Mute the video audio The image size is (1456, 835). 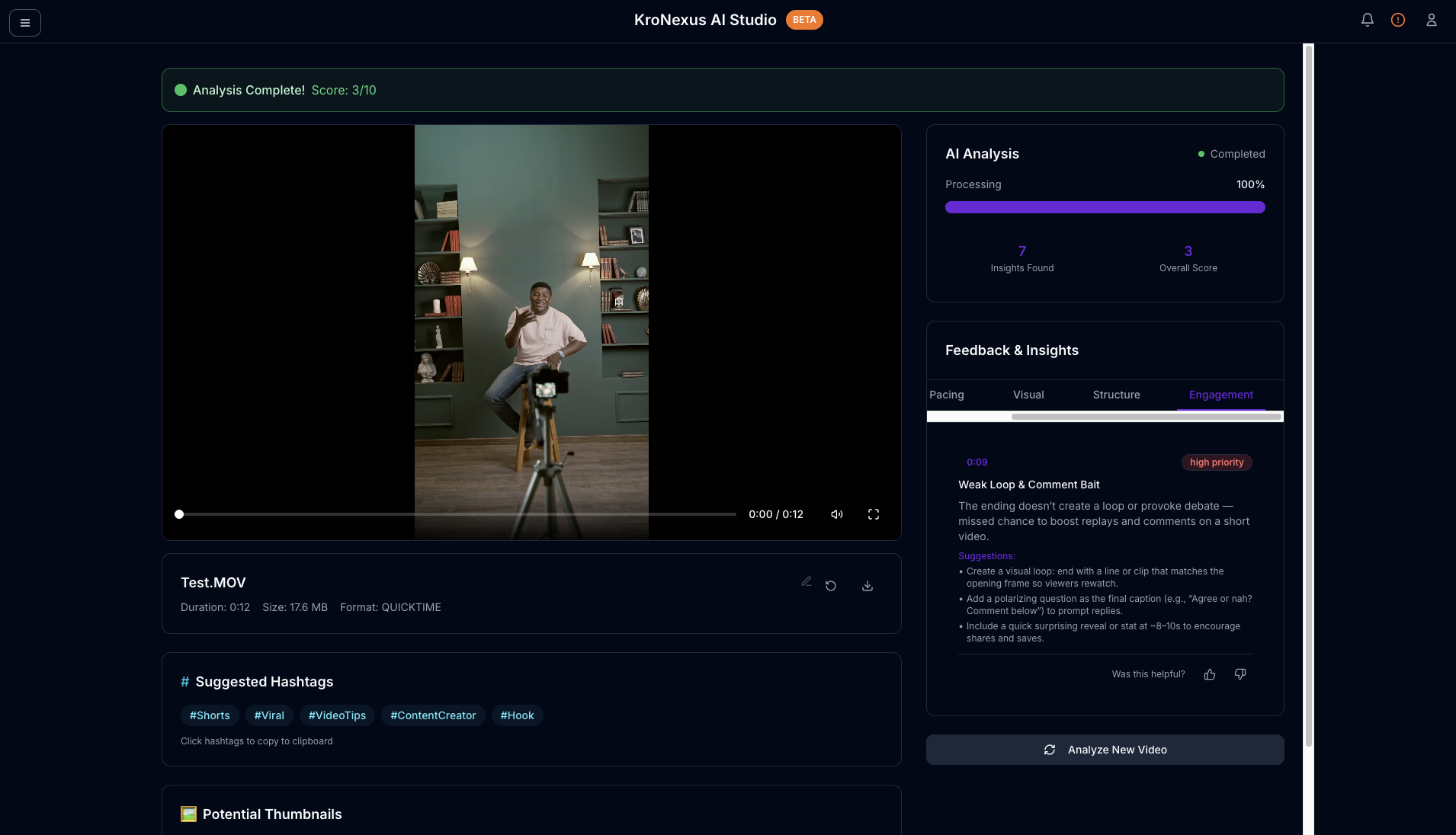(835, 514)
